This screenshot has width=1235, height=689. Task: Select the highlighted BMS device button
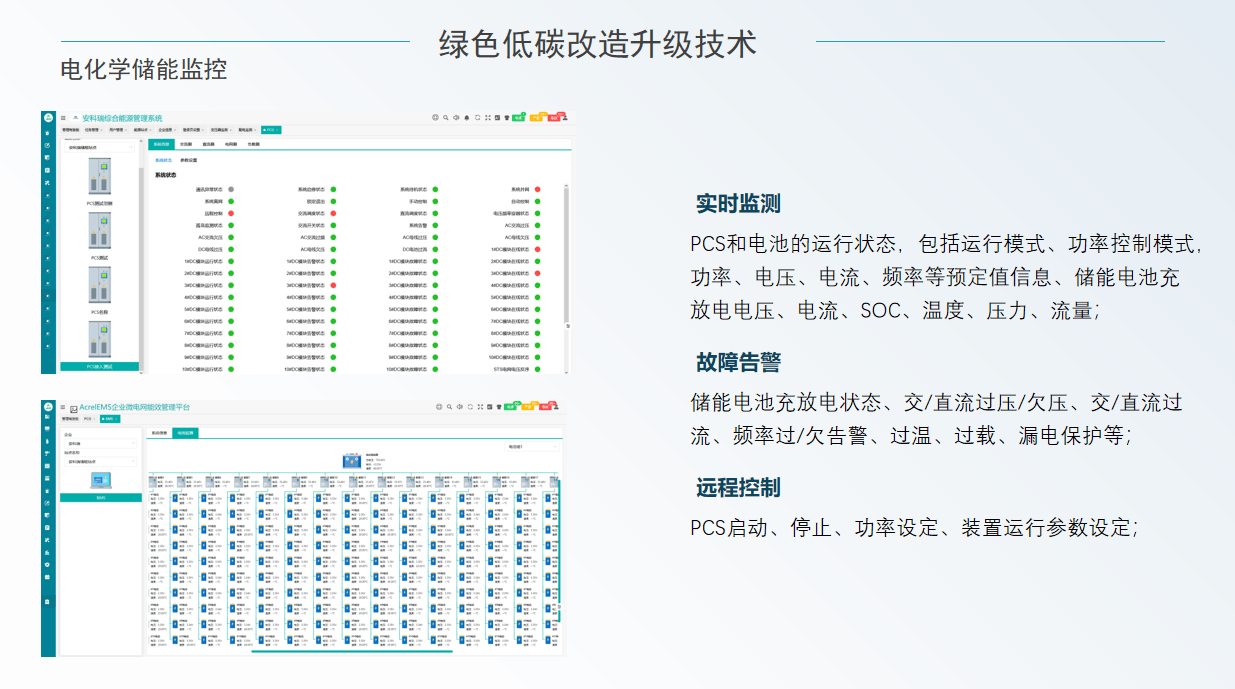point(100,497)
